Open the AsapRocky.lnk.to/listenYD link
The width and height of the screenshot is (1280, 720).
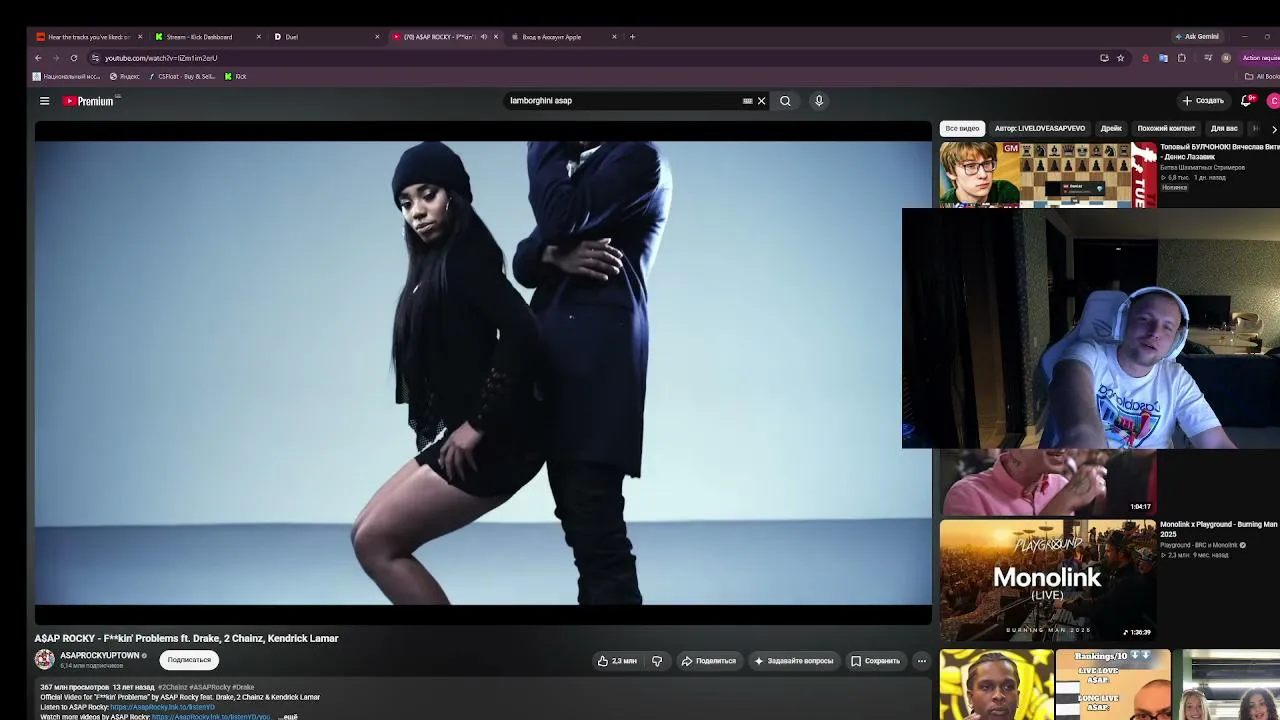[x=162, y=707]
